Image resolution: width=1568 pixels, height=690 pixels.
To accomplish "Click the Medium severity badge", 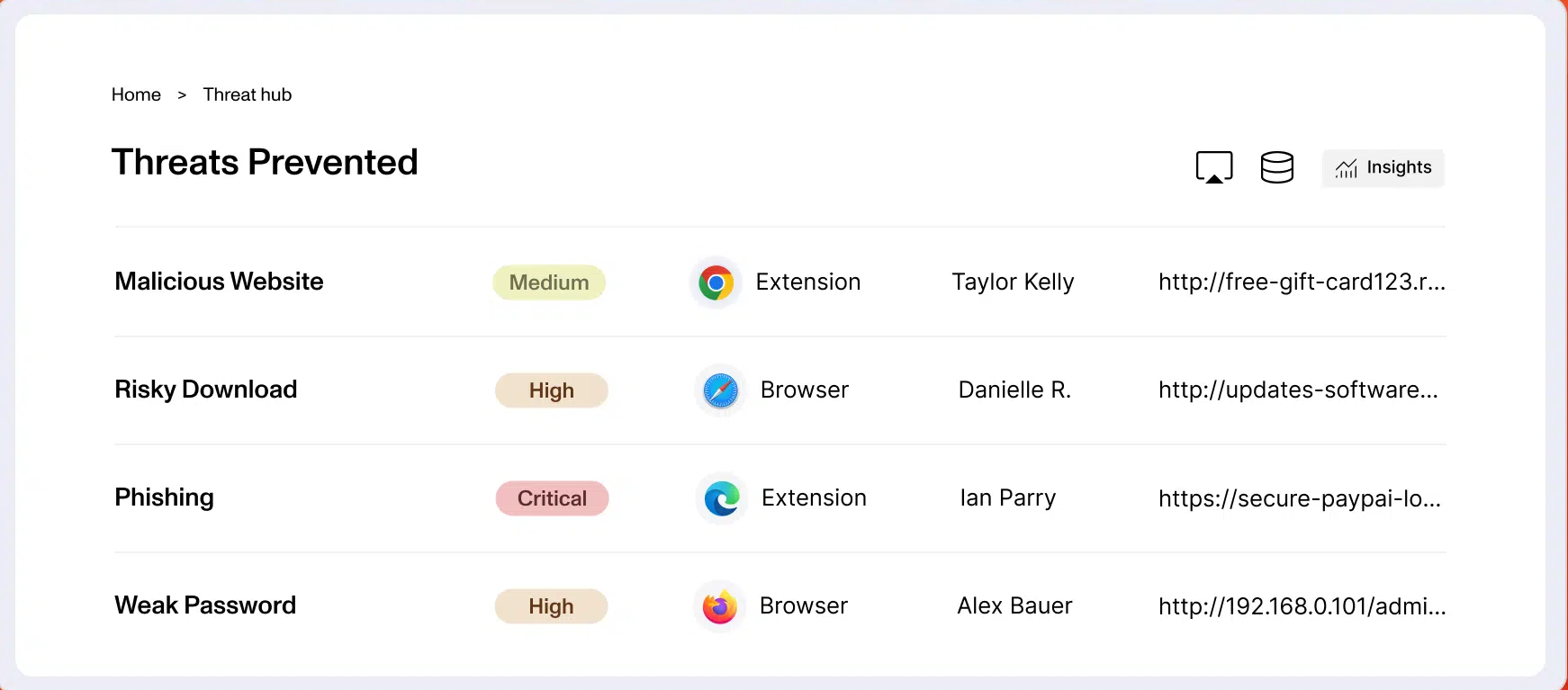I will [549, 282].
